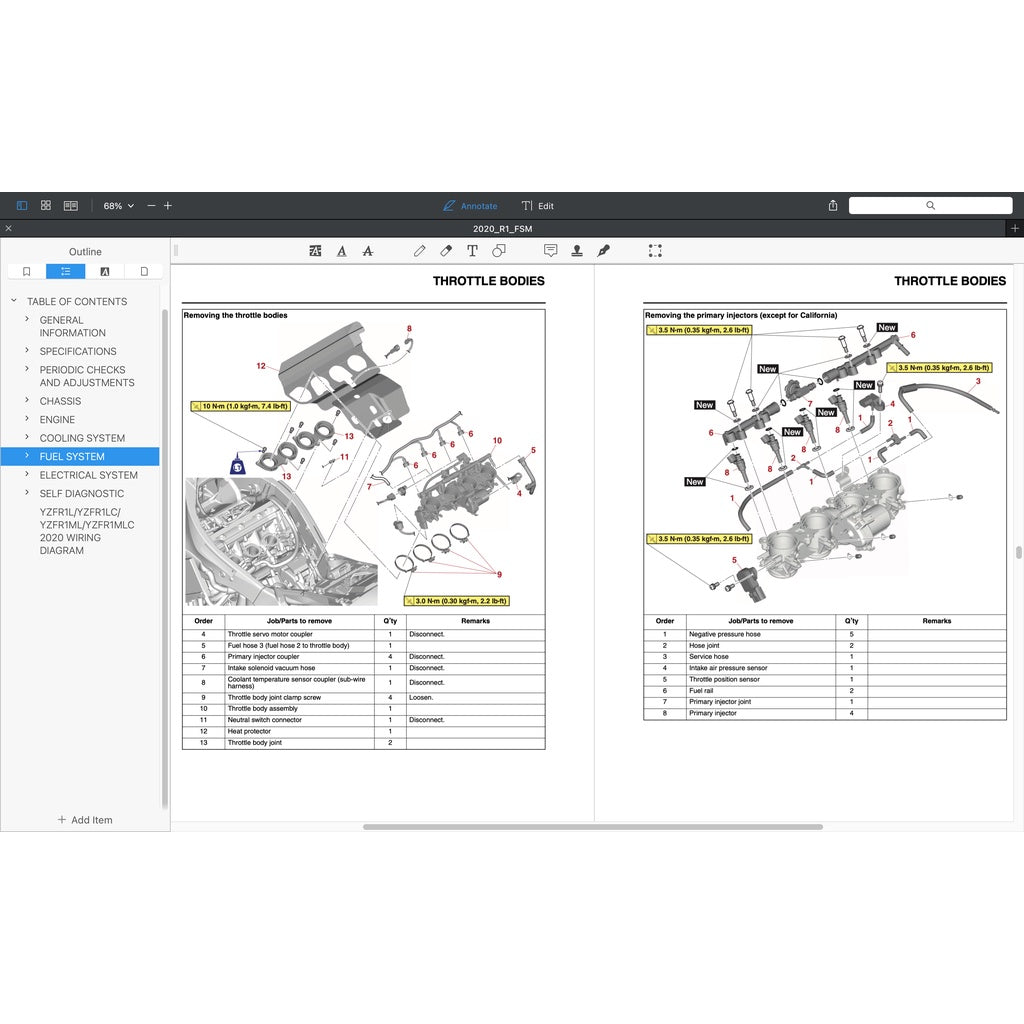Image resolution: width=1024 pixels, height=1024 pixels.
Task: Switch to Annotate mode
Action: point(470,206)
